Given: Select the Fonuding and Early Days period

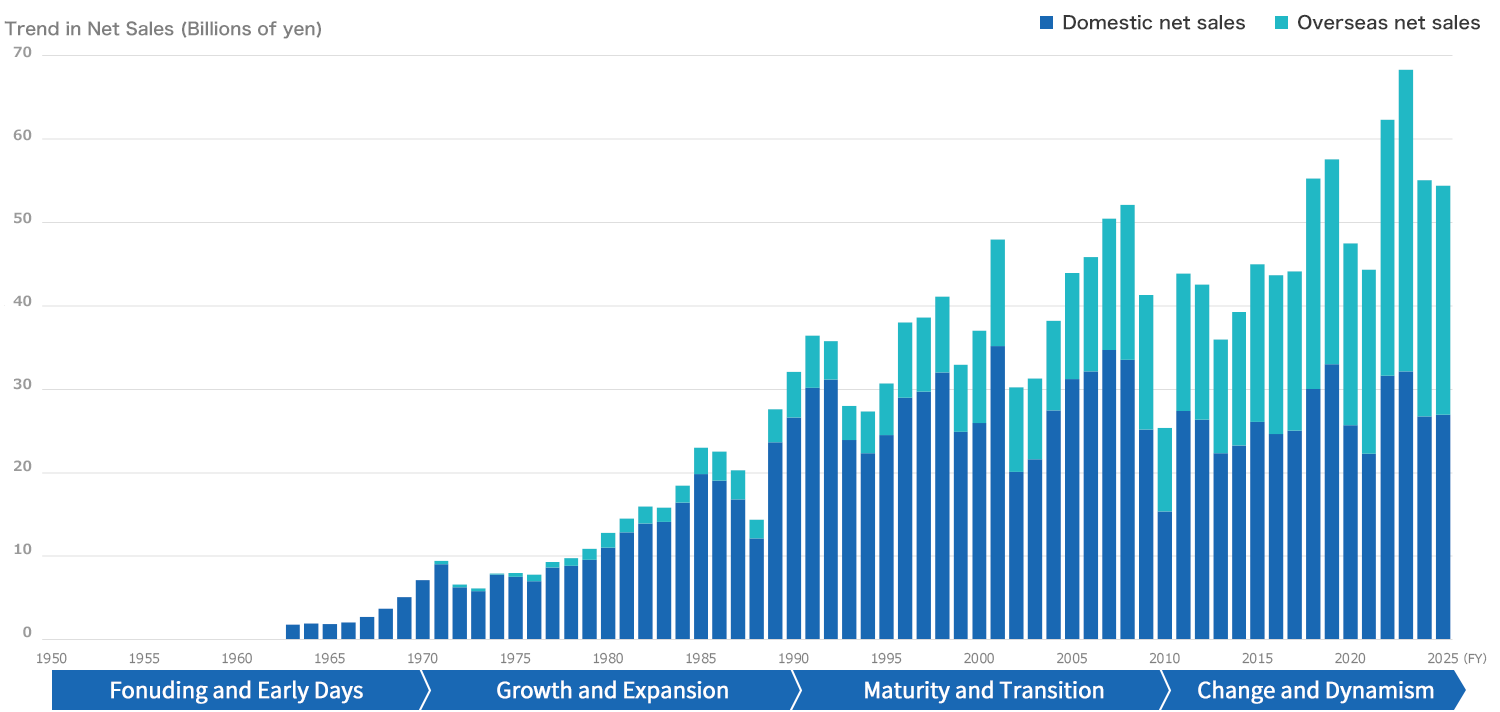Looking at the screenshot, I should (236, 690).
